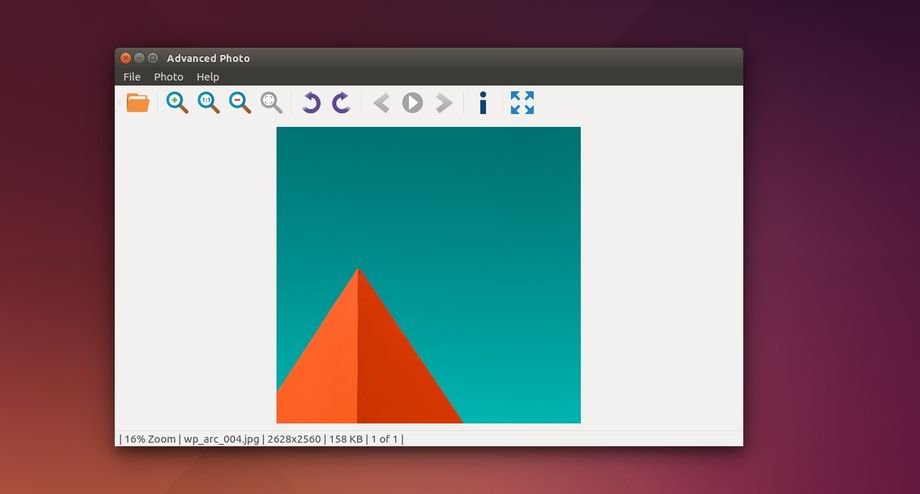The image size is (920, 494).
Task: Set zoom to 1:1 actual size
Action: pos(208,103)
